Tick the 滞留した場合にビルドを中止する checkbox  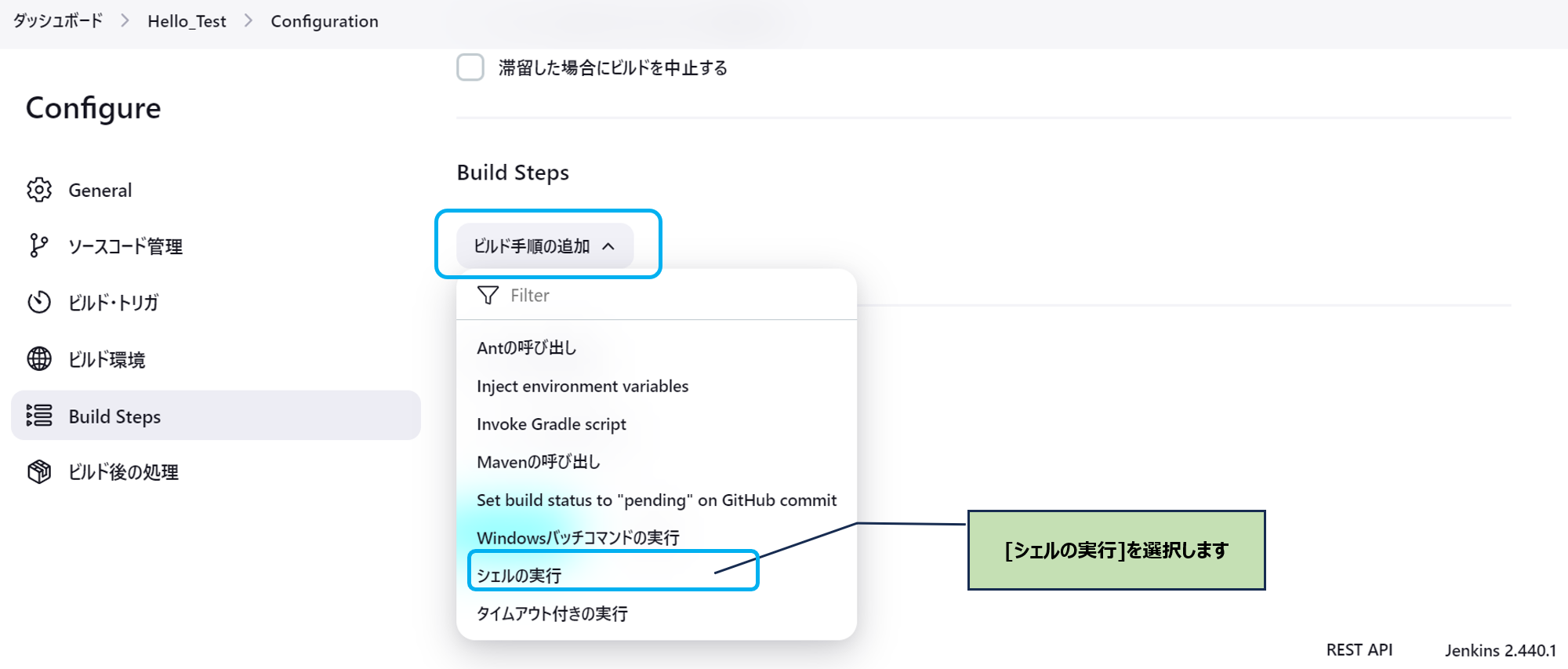(470, 67)
